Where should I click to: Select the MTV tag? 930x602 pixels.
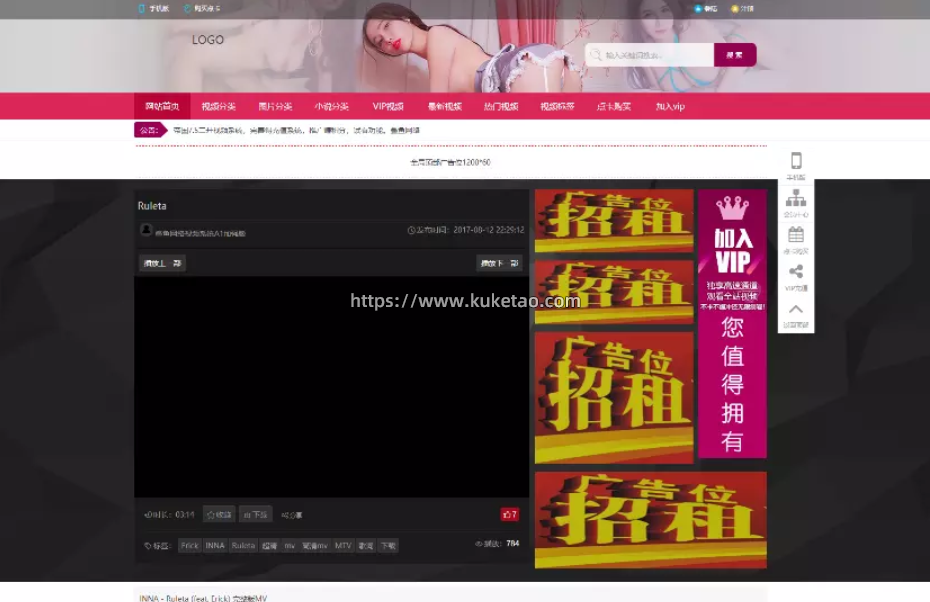coord(343,546)
